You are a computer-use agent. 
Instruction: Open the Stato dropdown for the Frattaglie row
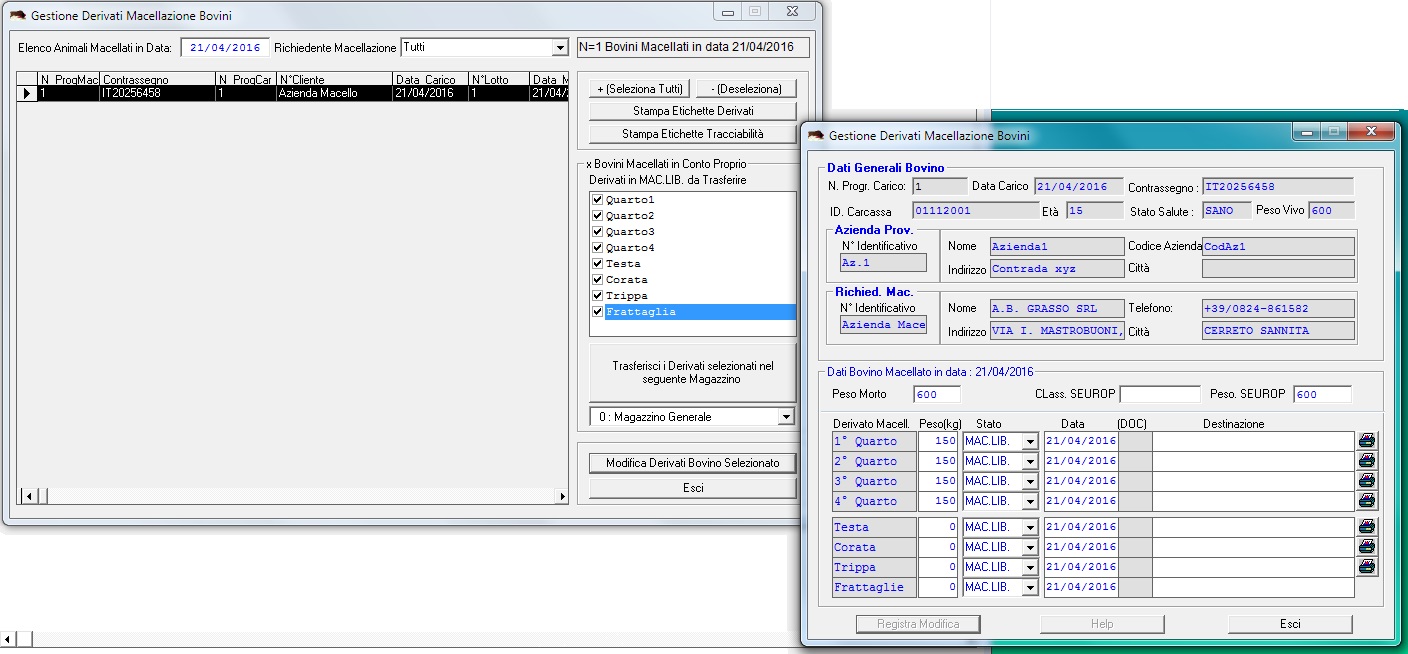click(x=1030, y=588)
